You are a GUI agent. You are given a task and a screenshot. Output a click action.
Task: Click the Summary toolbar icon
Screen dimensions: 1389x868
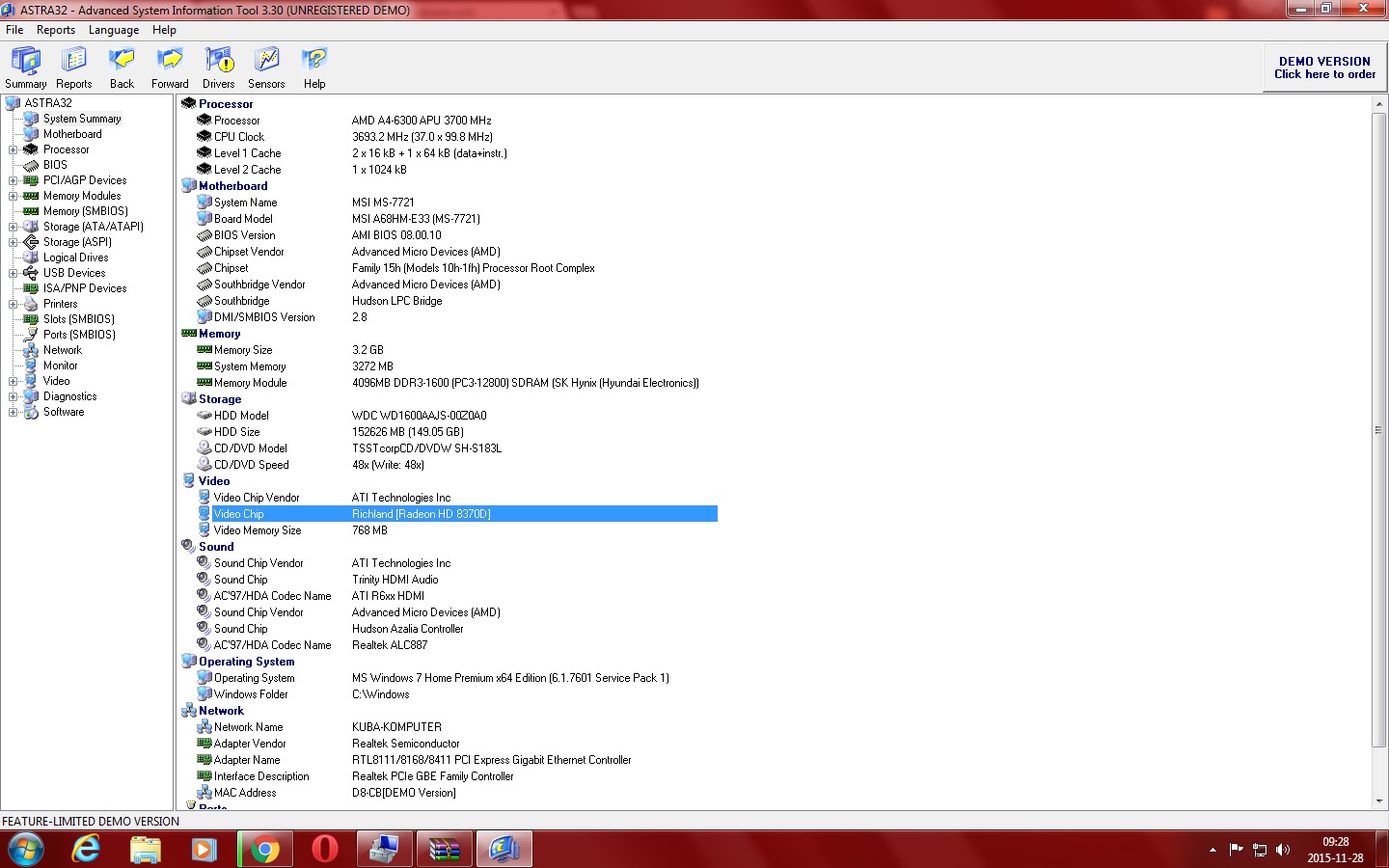coord(26,68)
